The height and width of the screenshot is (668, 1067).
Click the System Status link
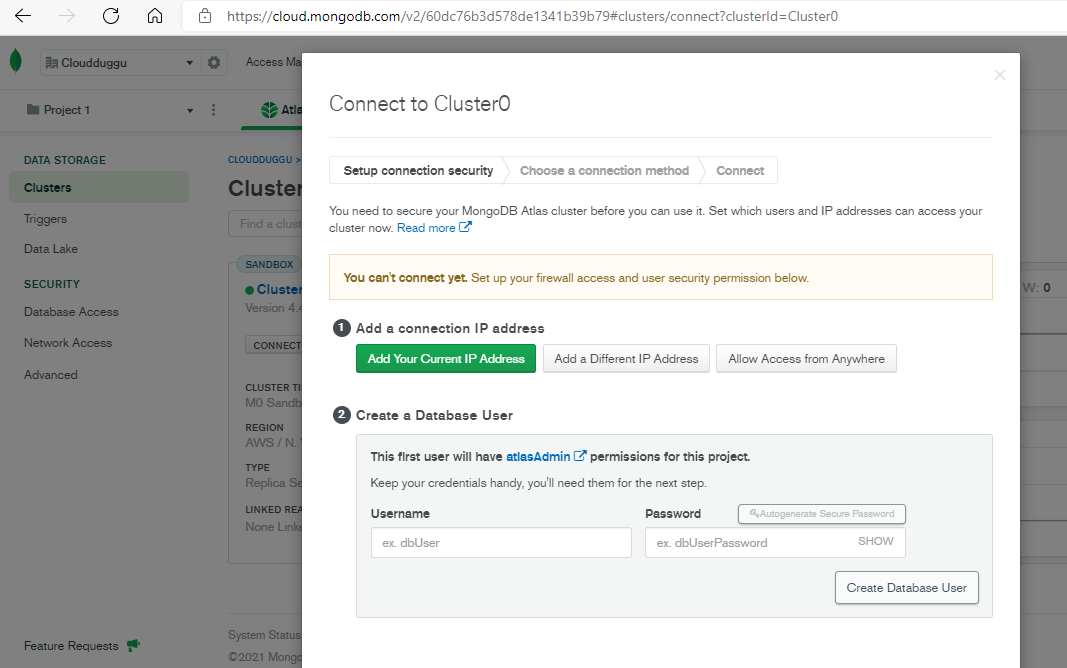click(x=264, y=635)
